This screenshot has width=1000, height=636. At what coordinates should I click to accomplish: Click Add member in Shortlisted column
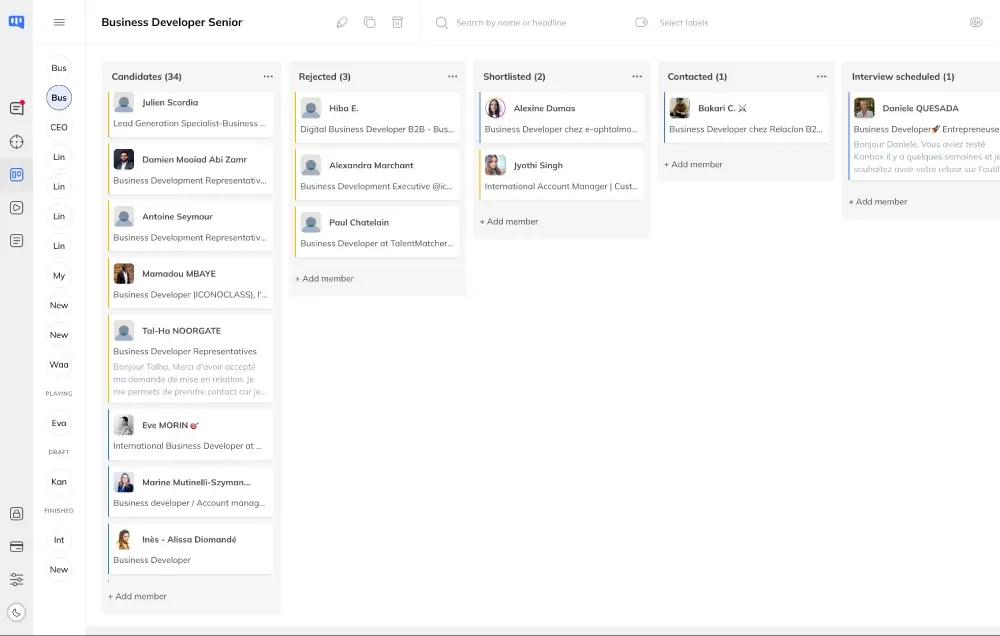[509, 222]
